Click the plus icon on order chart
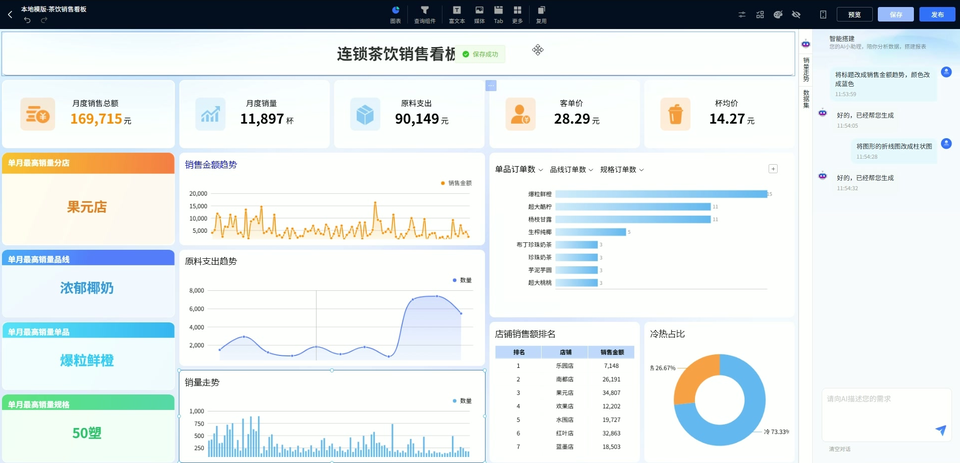 coord(773,169)
